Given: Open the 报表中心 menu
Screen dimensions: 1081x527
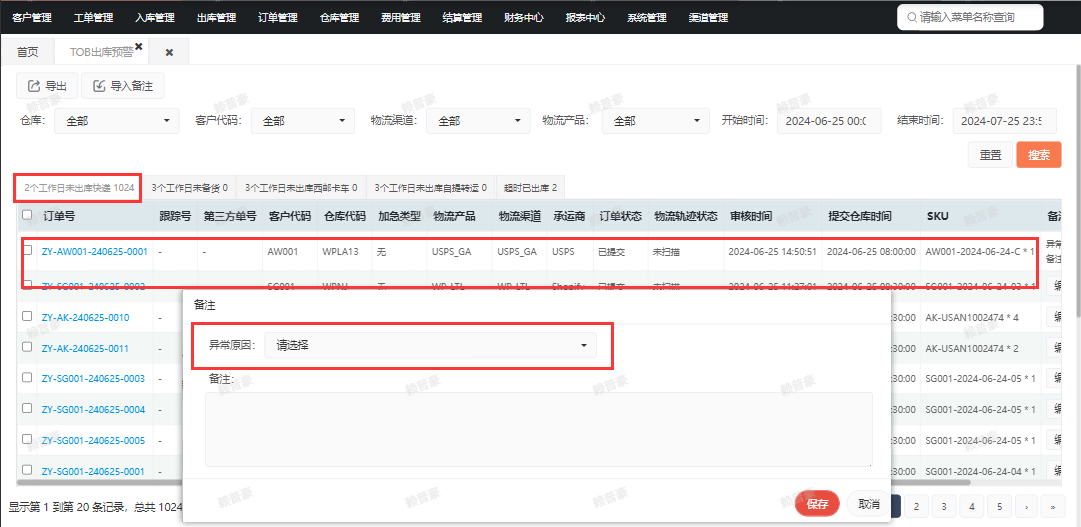Looking at the screenshot, I should (585, 18).
